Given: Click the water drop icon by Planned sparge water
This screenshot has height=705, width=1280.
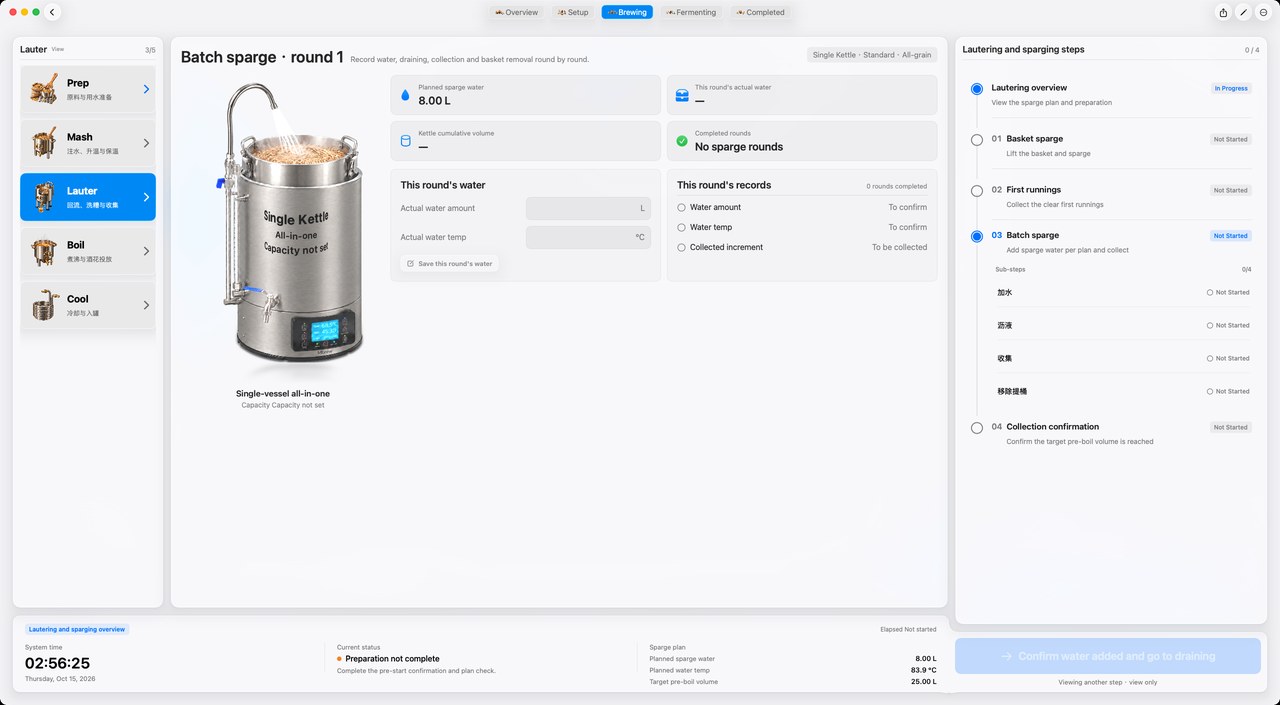Looking at the screenshot, I should coord(405,95).
